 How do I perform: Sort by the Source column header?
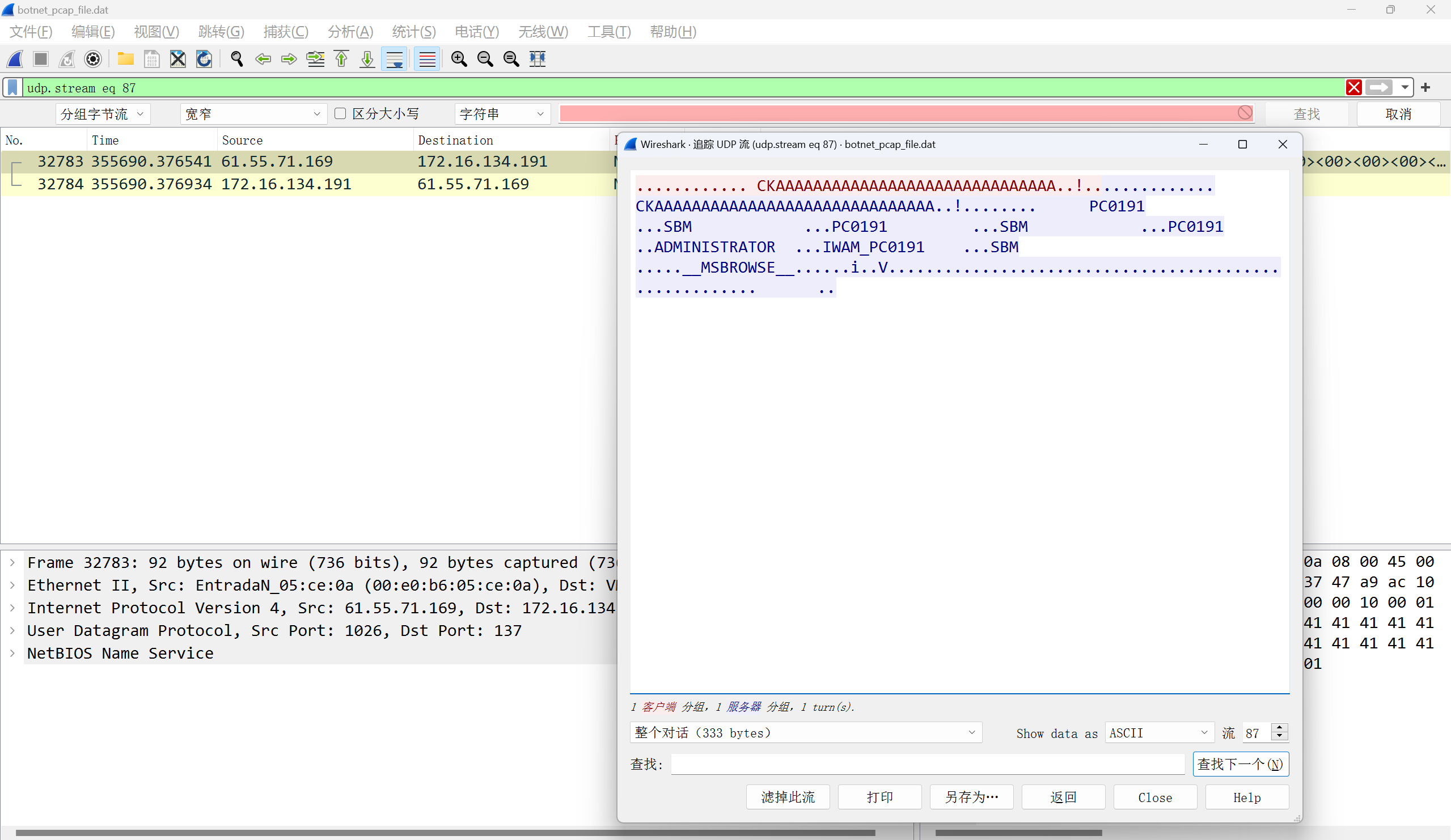(315, 140)
